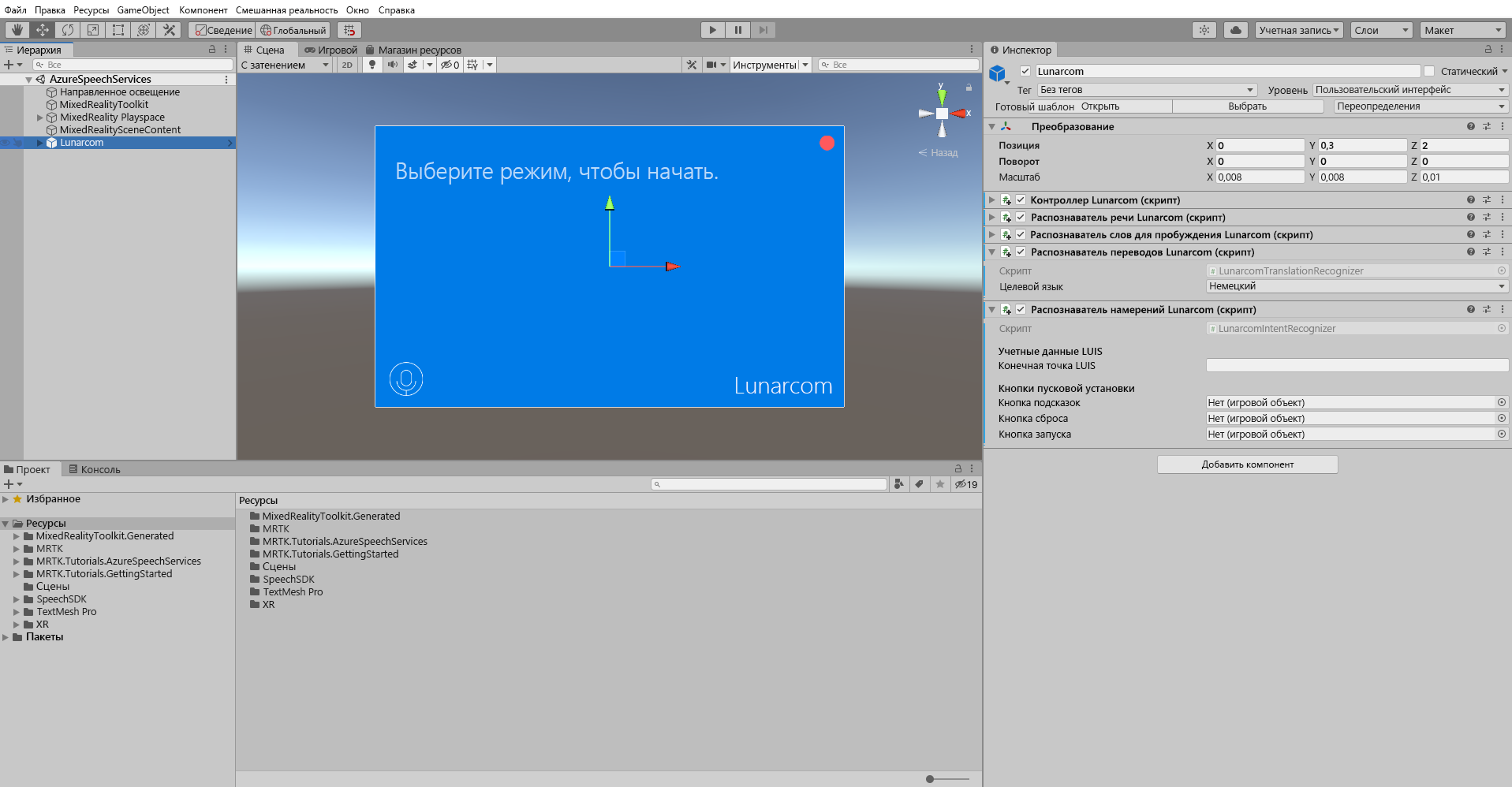Image resolution: width=1512 pixels, height=787 pixels.
Task: Switch to the Игровой tab
Action: 330,50
